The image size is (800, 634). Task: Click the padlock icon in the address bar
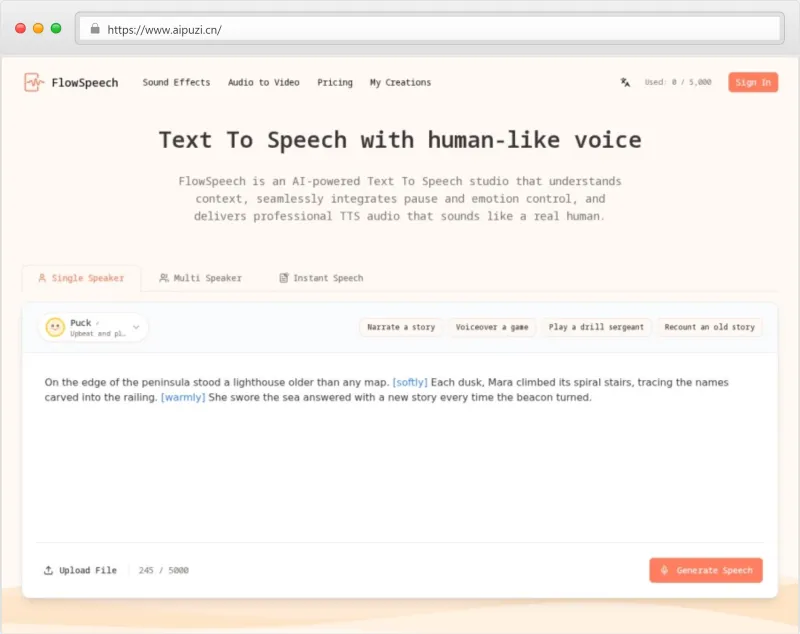coord(95,29)
